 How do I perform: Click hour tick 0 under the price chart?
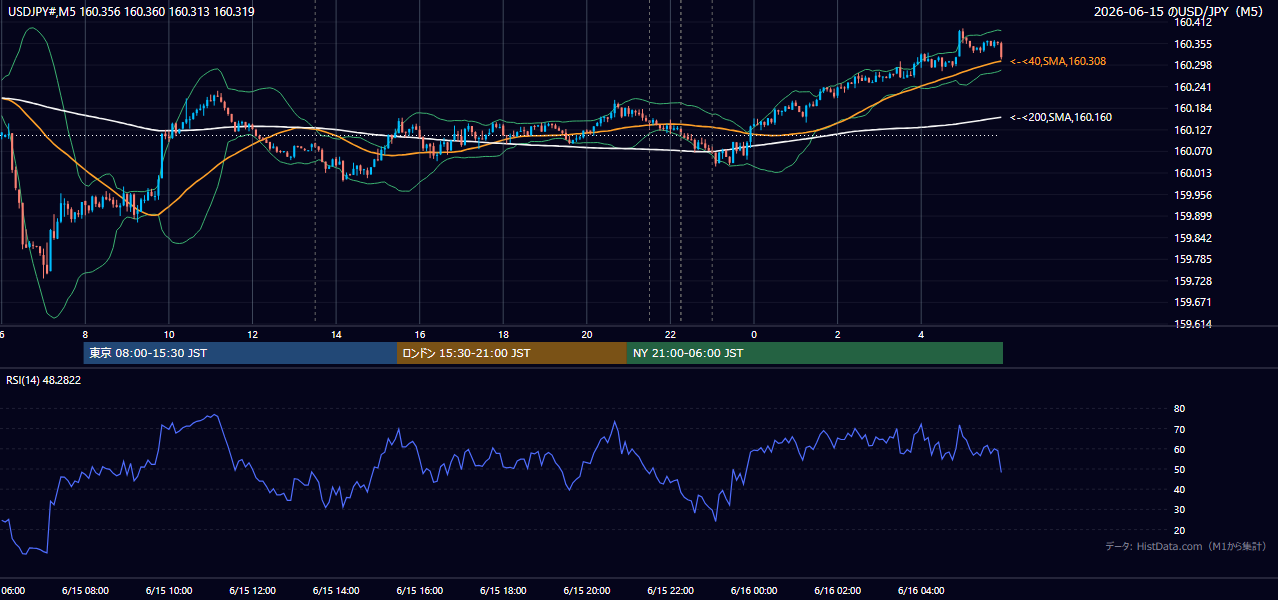click(754, 335)
